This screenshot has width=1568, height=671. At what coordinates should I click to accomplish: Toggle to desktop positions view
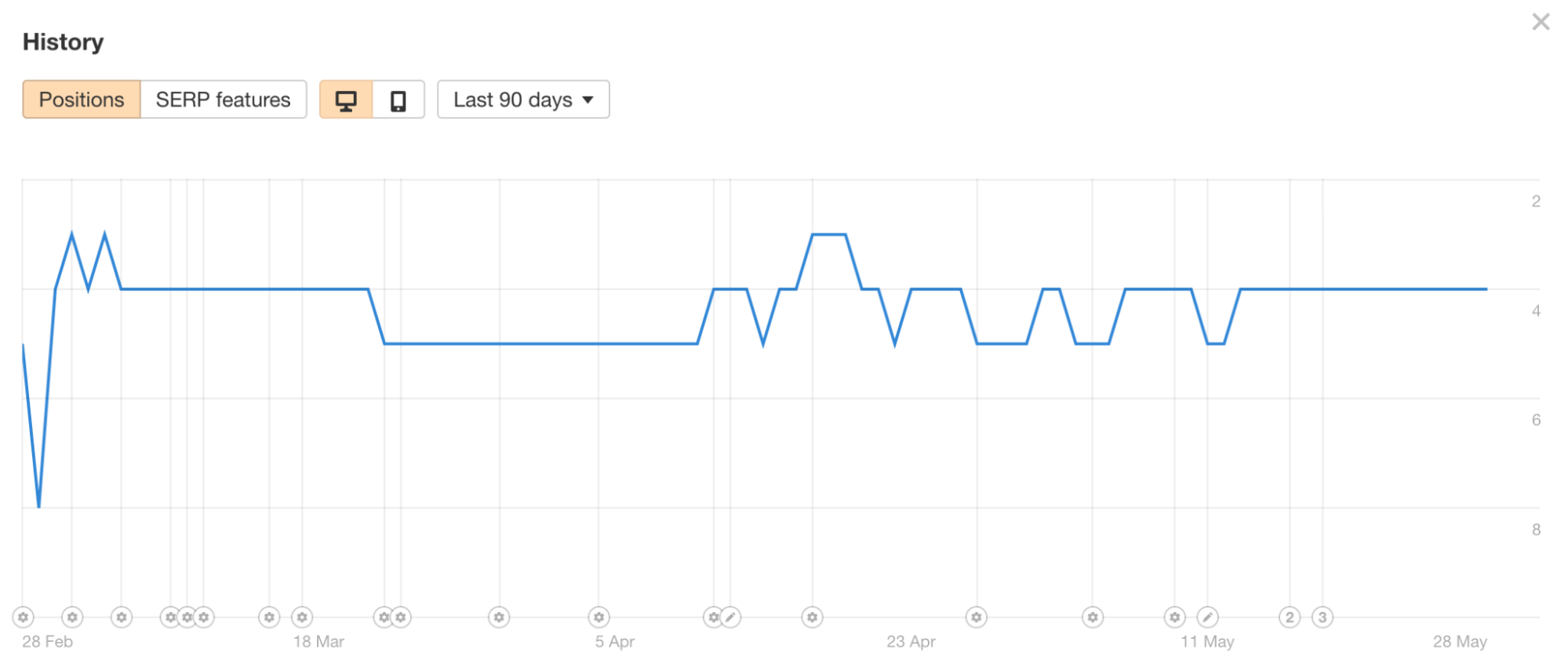(347, 100)
